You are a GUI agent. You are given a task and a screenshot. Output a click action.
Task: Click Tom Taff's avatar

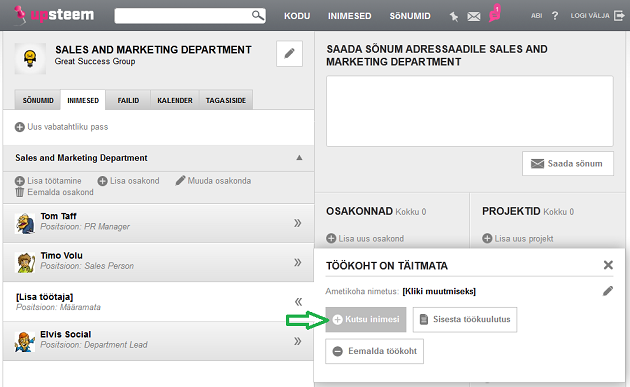coord(25,223)
